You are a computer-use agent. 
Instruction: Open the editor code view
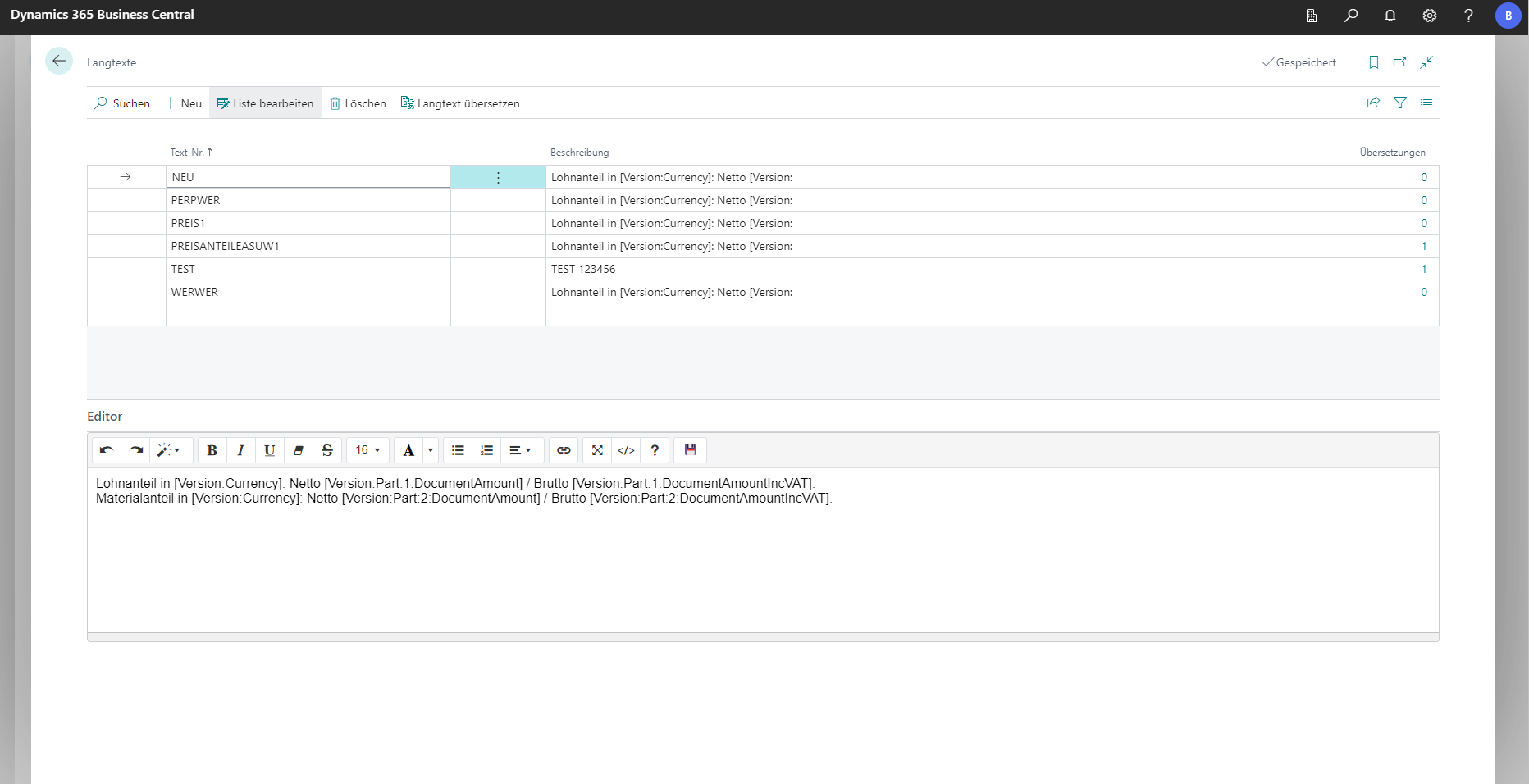[x=626, y=450]
